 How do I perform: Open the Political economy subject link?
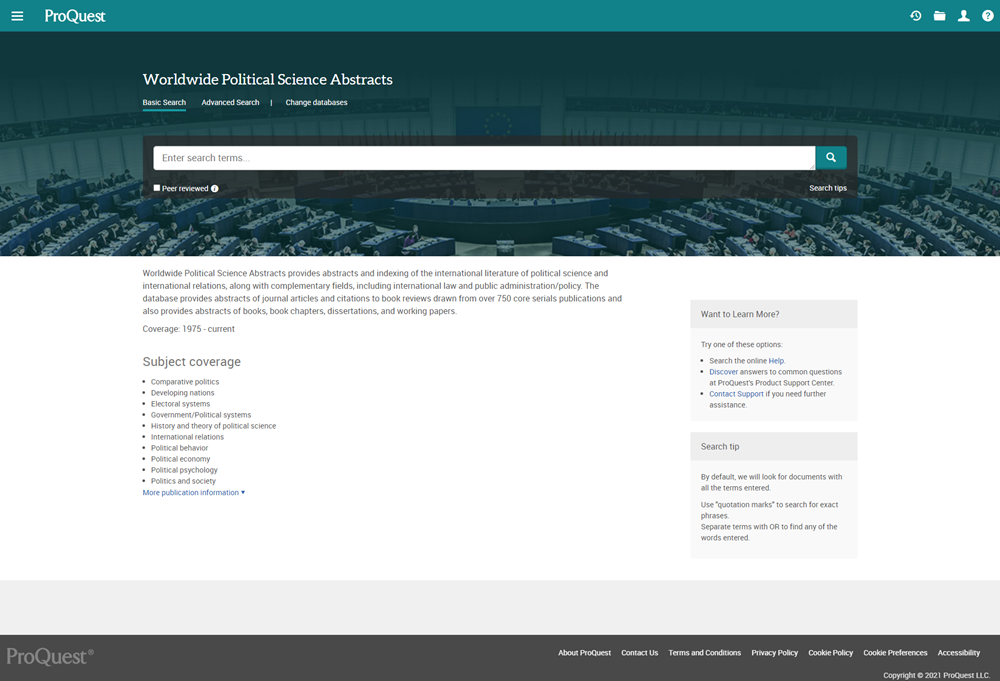pos(180,458)
